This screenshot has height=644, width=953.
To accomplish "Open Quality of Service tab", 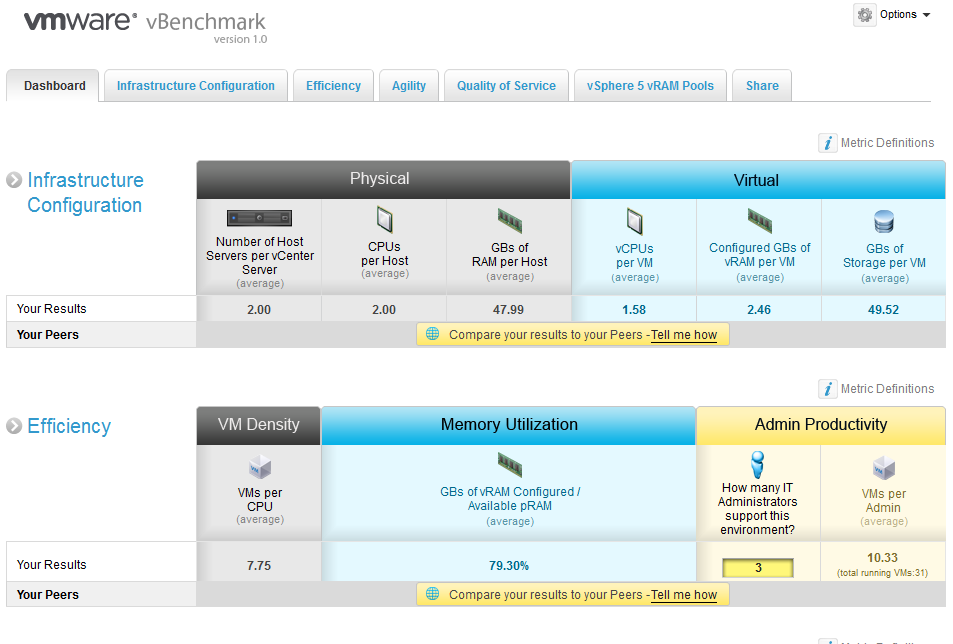I will (x=506, y=86).
